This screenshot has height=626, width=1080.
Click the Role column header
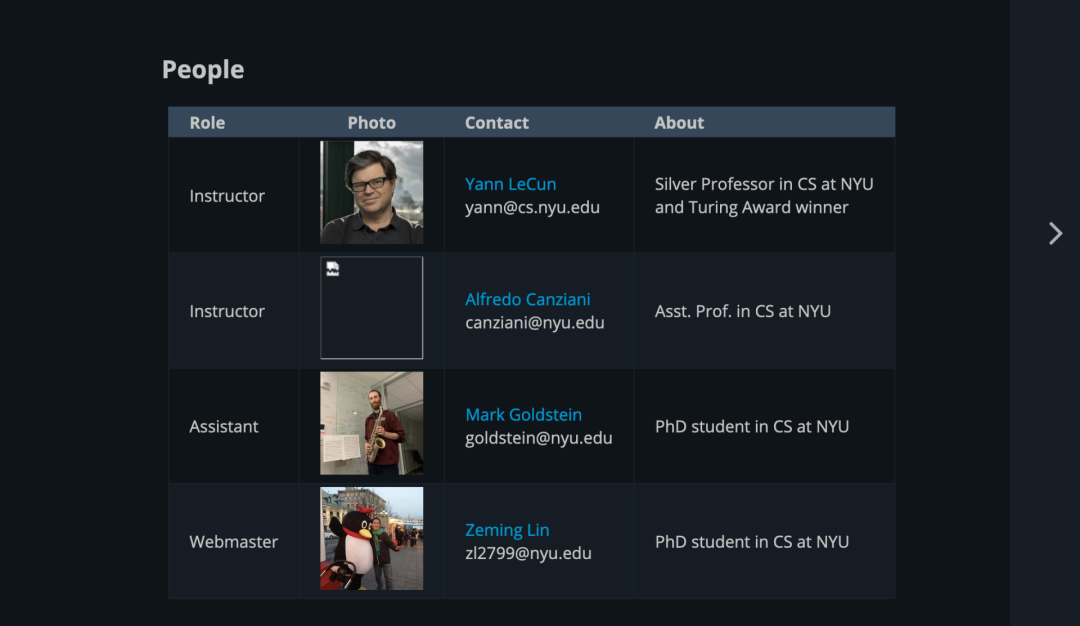[x=207, y=123]
